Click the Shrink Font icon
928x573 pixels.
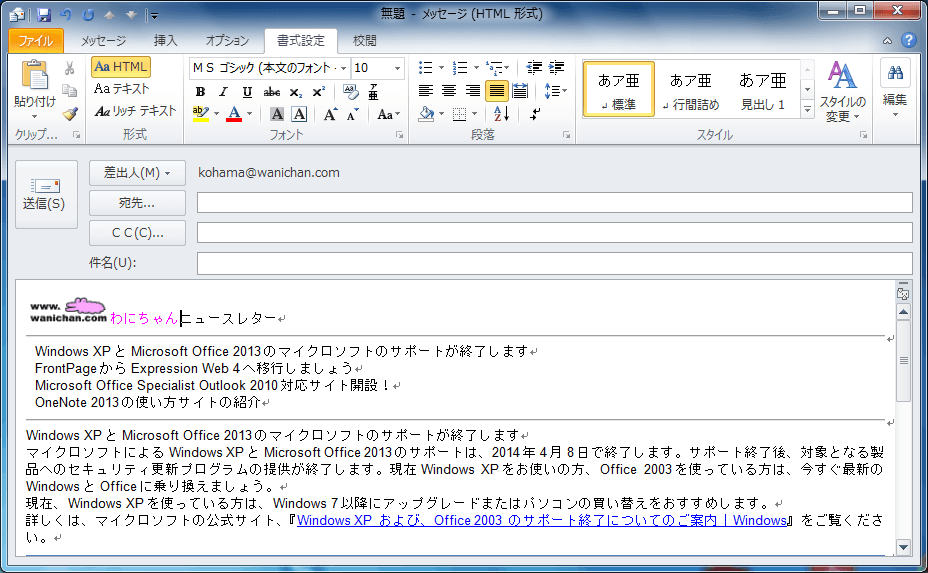pos(353,114)
